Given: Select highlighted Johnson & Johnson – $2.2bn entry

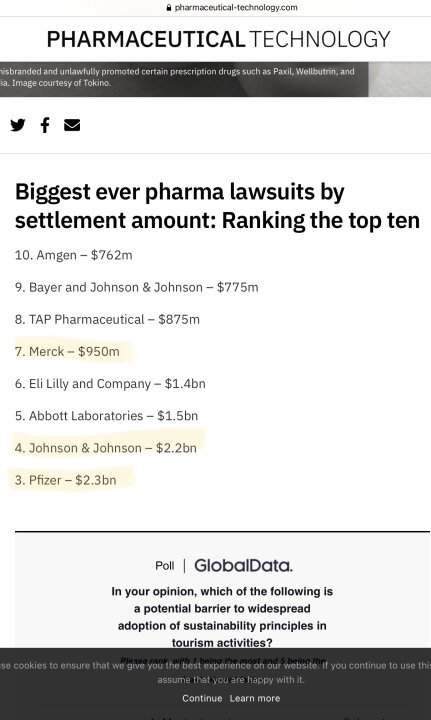Looking at the screenshot, I should [106, 448].
